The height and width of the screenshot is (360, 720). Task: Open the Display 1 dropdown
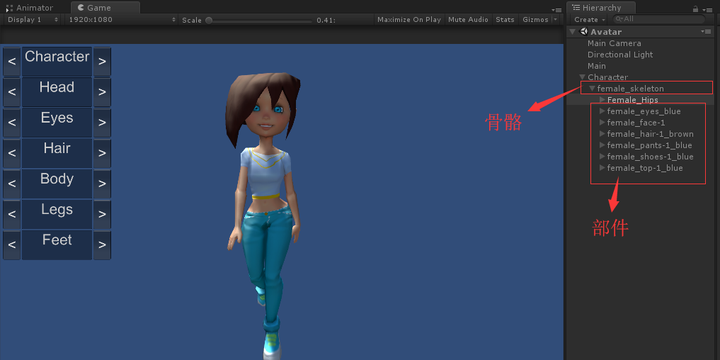coord(33,20)
